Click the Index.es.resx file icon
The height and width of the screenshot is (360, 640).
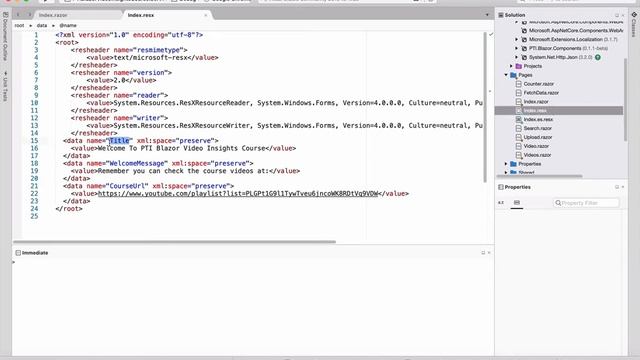[x=519, y=120]
